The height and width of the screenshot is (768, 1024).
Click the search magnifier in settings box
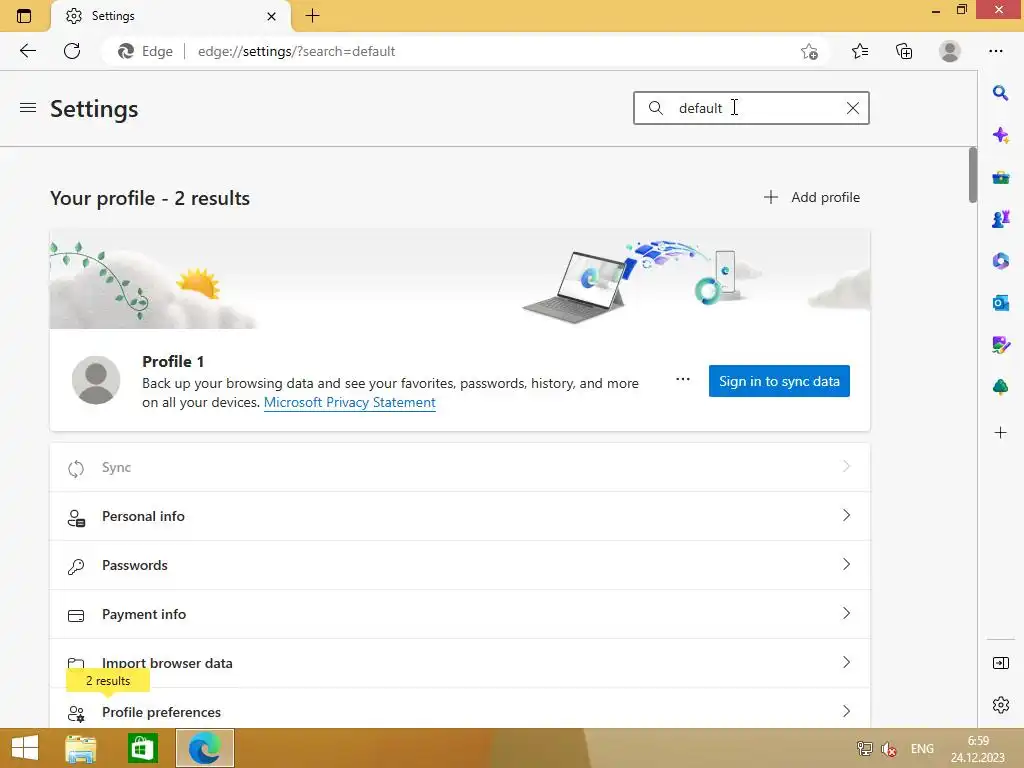656,108
